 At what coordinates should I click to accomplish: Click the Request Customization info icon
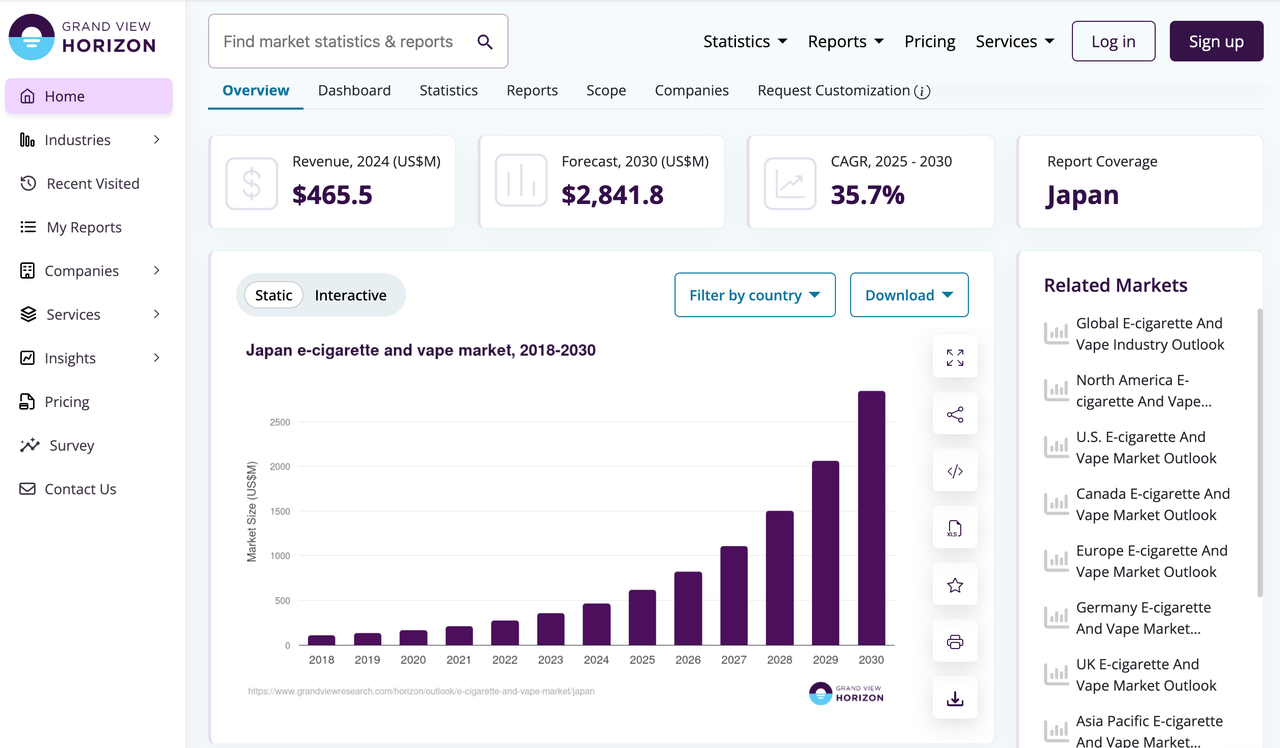pyautogui.click(x=922, y=91)
